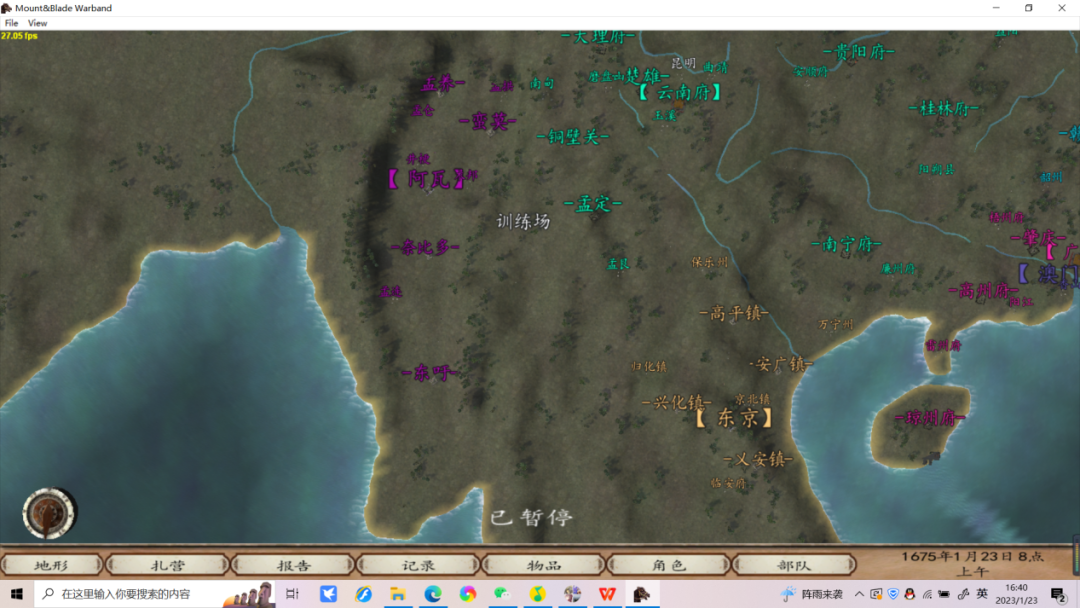This screenshot has width=1080, height=608.
Task: Select the -高平镇- castle label
Action: (734, 313)
